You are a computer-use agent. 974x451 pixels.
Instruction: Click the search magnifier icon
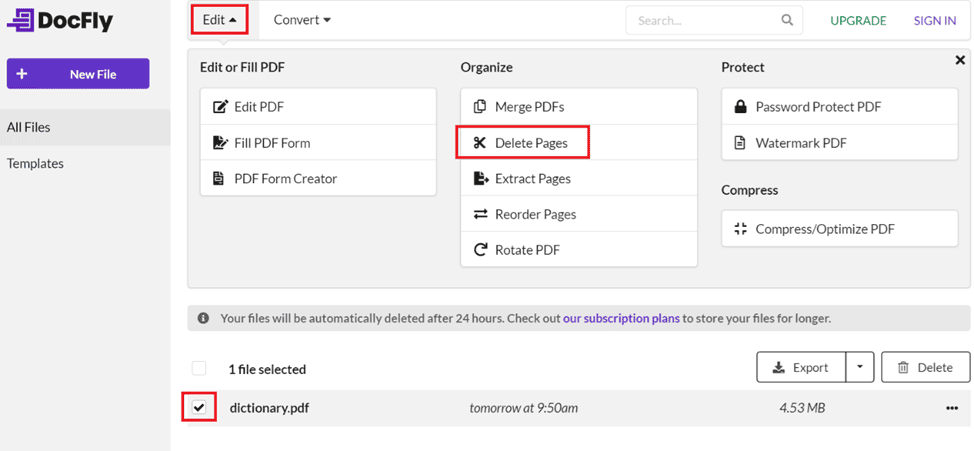787,20
